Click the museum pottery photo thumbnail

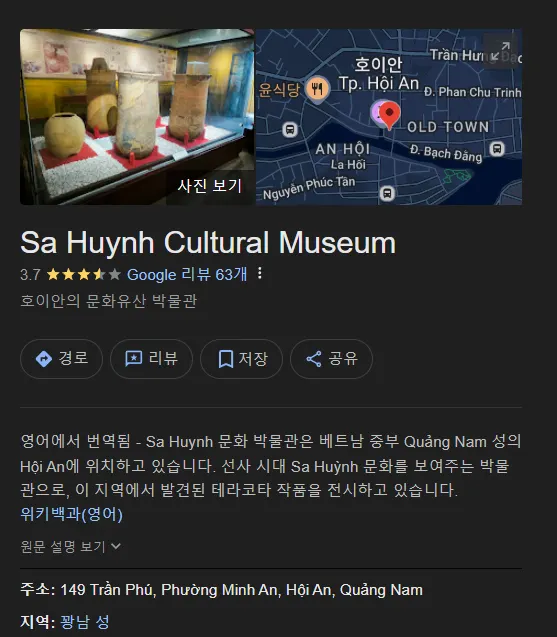137,117
